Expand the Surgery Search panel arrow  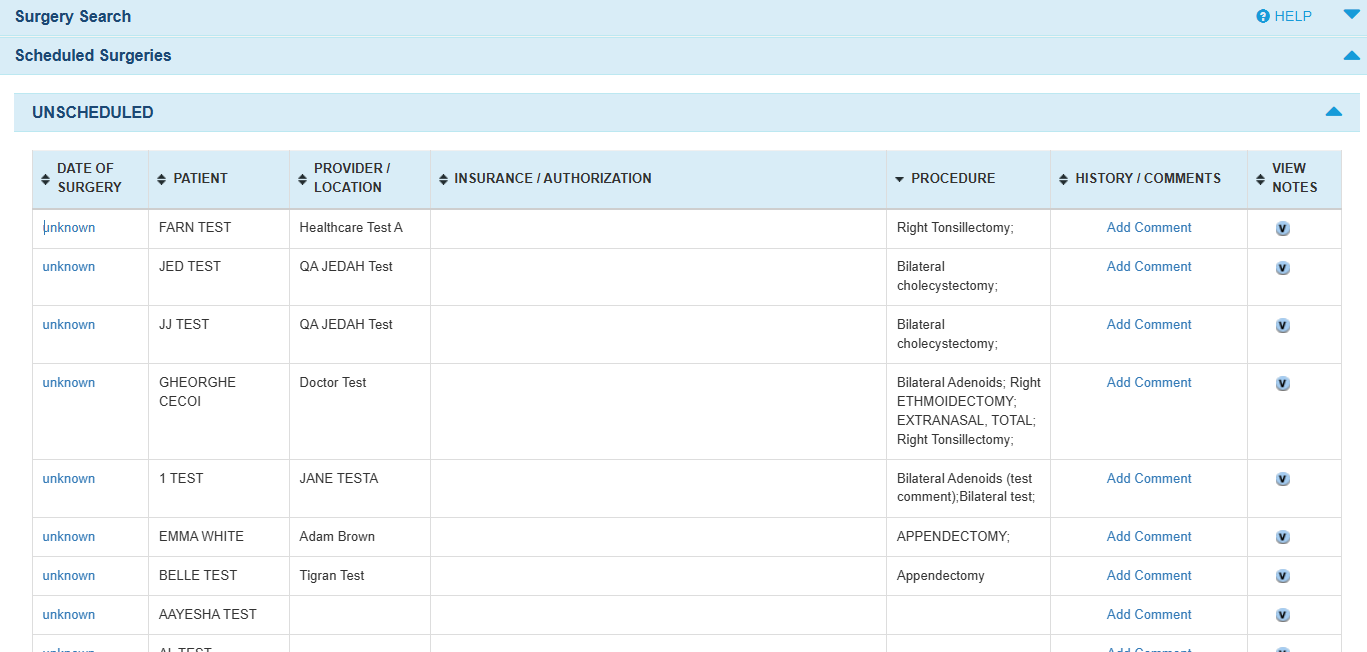click(1351, 15)
